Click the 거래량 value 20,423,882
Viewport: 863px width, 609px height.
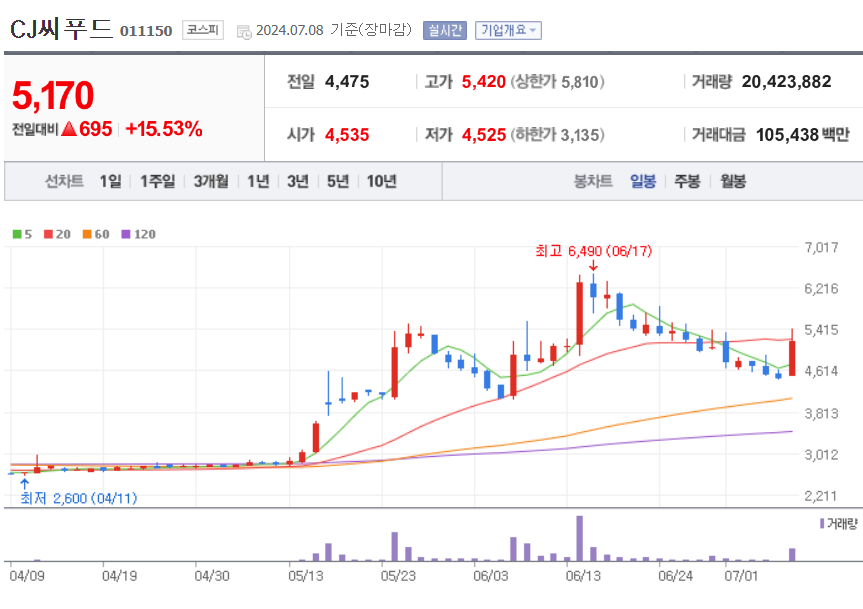[x=786, y=82]
